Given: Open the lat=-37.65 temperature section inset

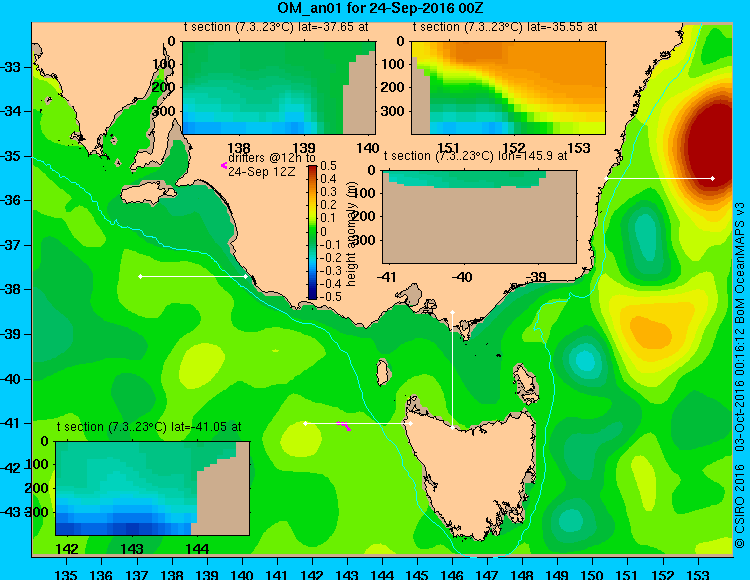Looking at the screenshot, I should tap(279, 88).
